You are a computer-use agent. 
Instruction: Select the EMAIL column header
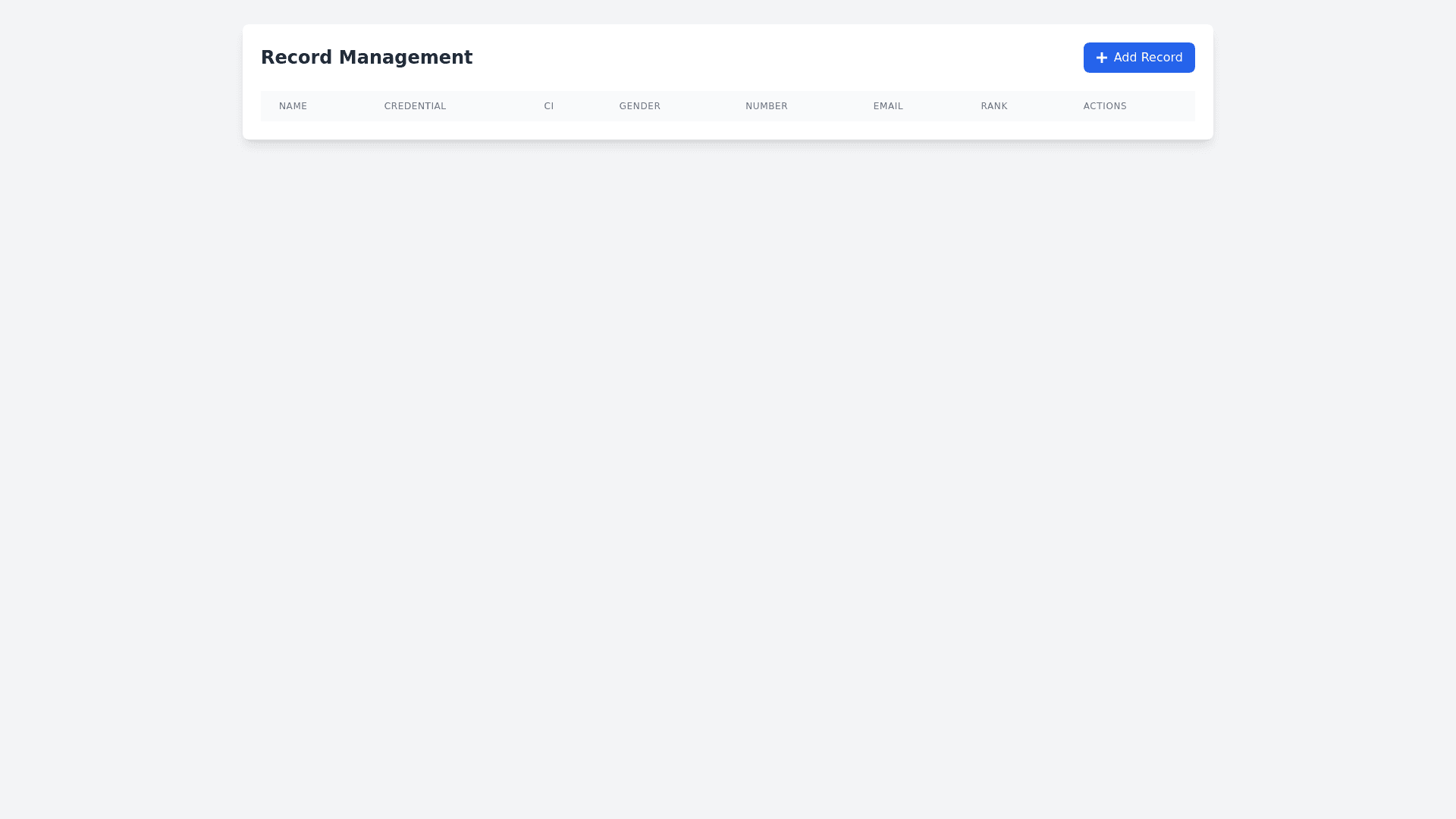(887, 106)
